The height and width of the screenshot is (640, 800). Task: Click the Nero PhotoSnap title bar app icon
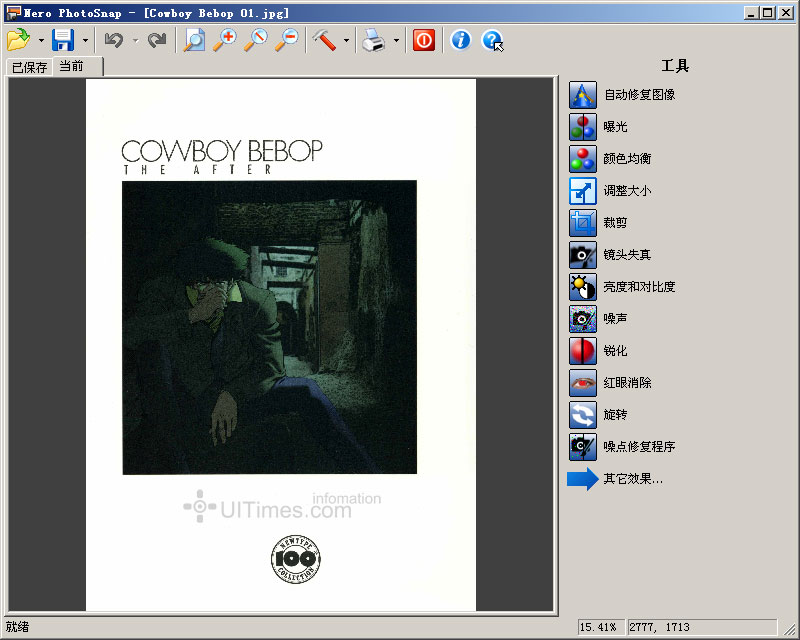(13, 13)
